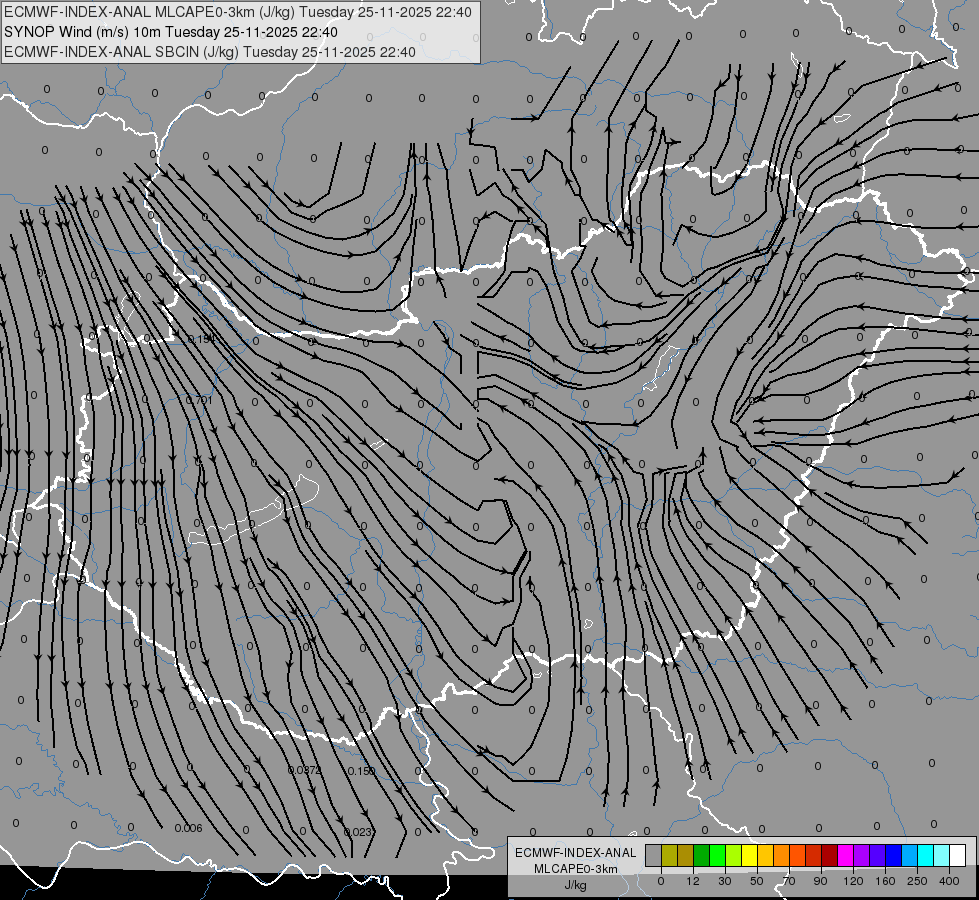This screenshot has width=979, height=900.
Task: Click the MLCAPE0-3km title line in the header
Action: pyautogui.click(x=238, y=12)
